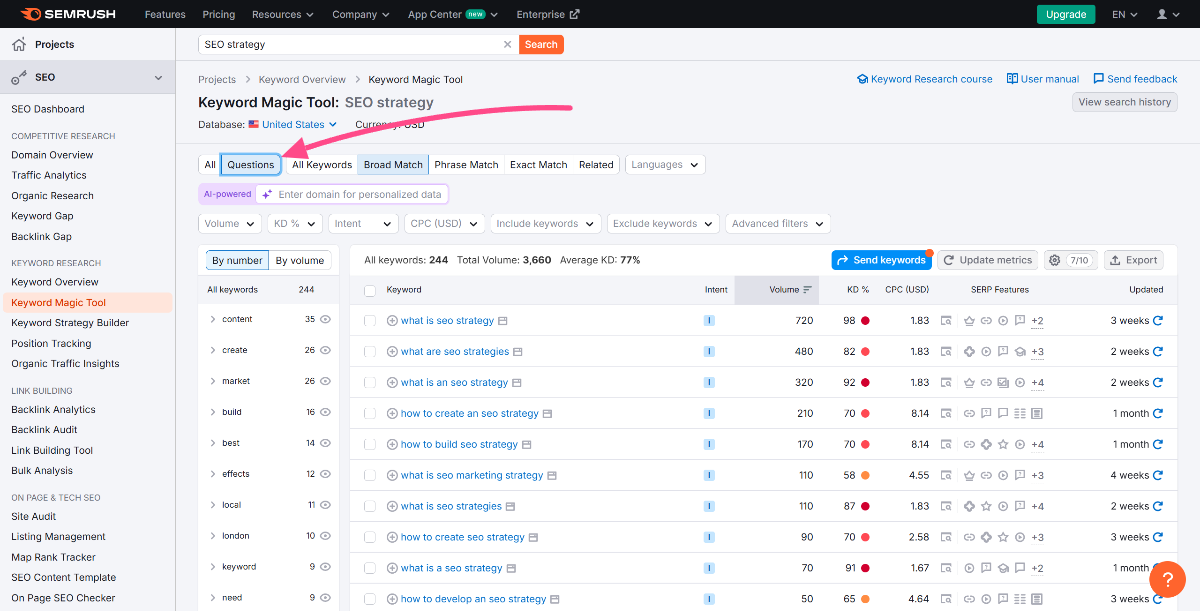Add 'how to create an seo strategy' plus icon
The width and height of the screenshot is (1200, 611).
point(392,413)
